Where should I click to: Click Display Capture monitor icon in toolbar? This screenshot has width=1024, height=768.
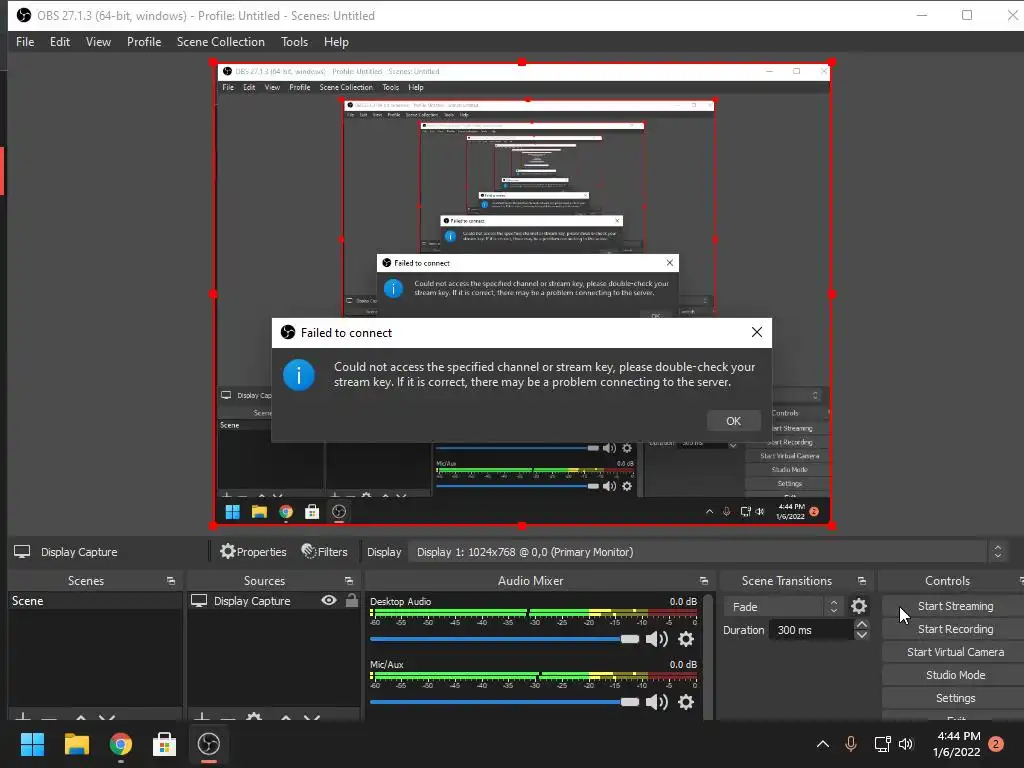point(22,552)
